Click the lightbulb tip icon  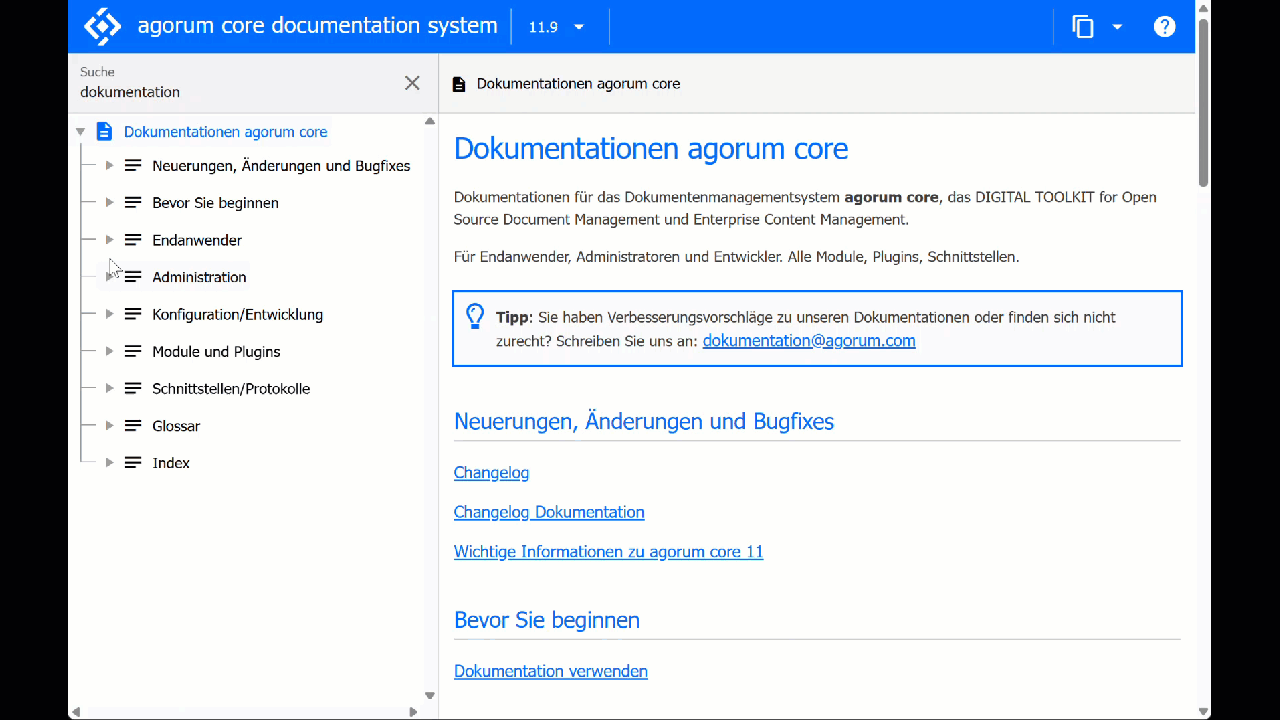point(475,317)
